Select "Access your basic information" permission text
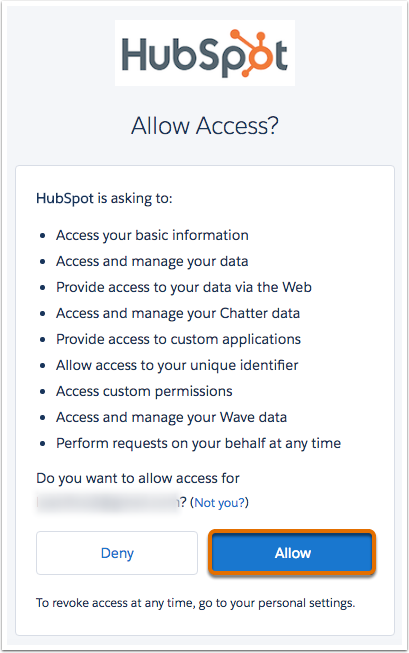This screenshot has height=653, width=409. tap(152, 235)
